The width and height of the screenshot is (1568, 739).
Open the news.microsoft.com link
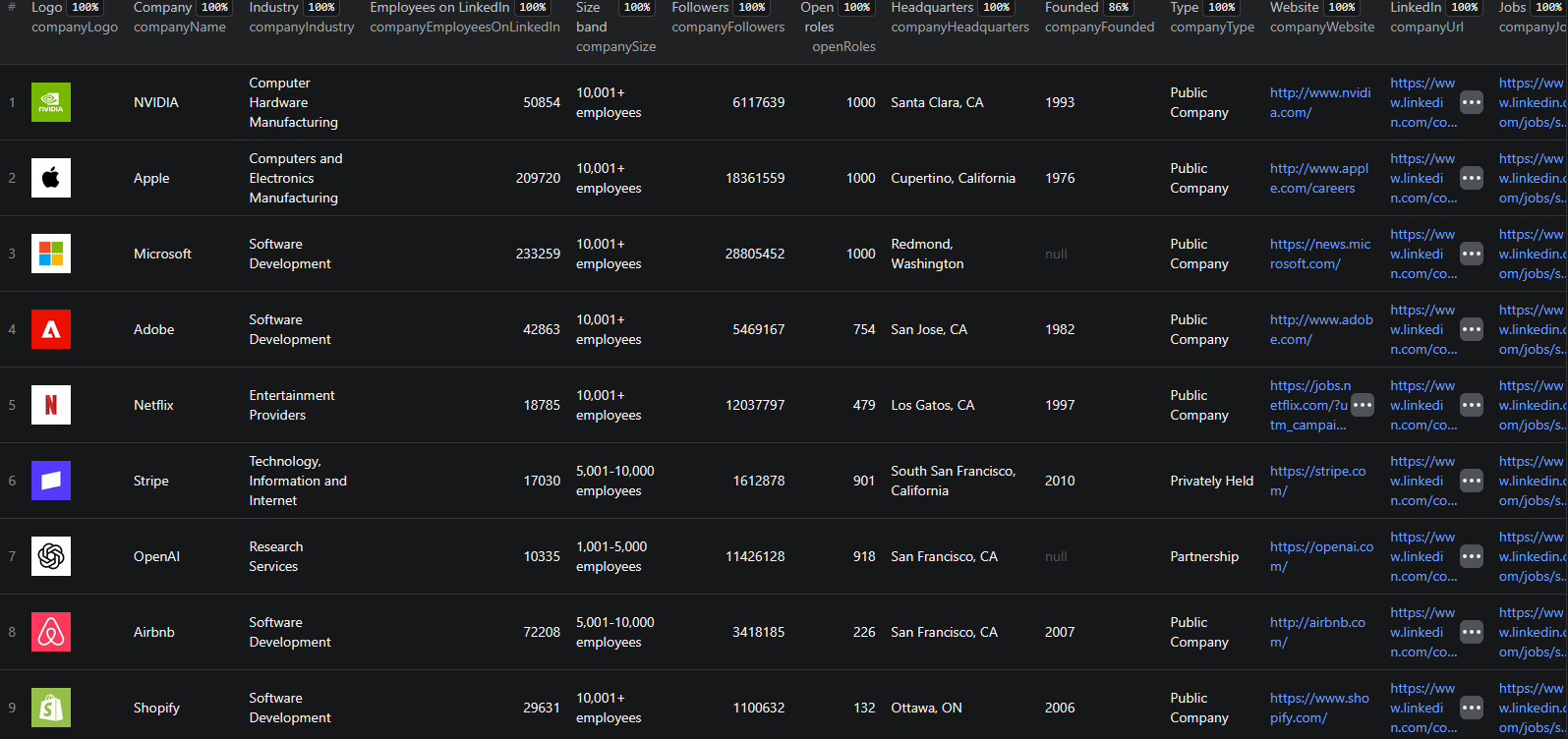(1320, 254)
